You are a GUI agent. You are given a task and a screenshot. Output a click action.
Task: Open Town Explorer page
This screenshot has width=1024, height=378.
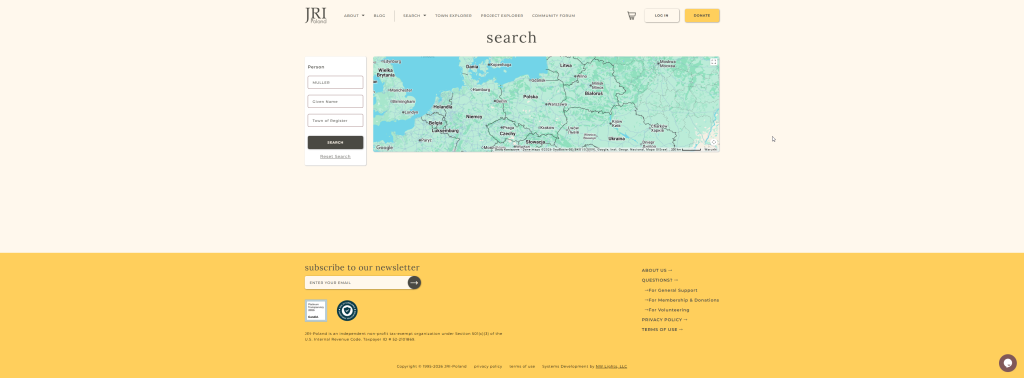click(x=453, y=16)
